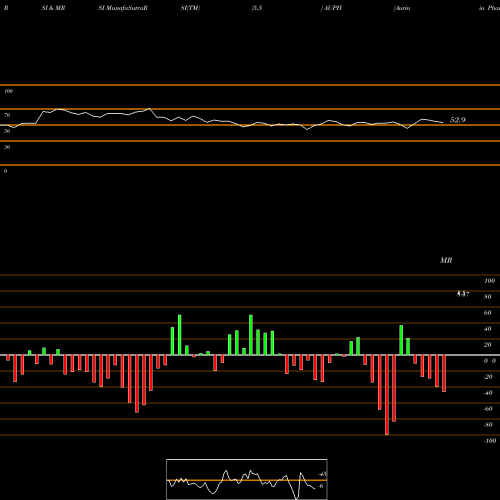
Task: Click the histogram axis label 60
Action: tap(487, 313)
